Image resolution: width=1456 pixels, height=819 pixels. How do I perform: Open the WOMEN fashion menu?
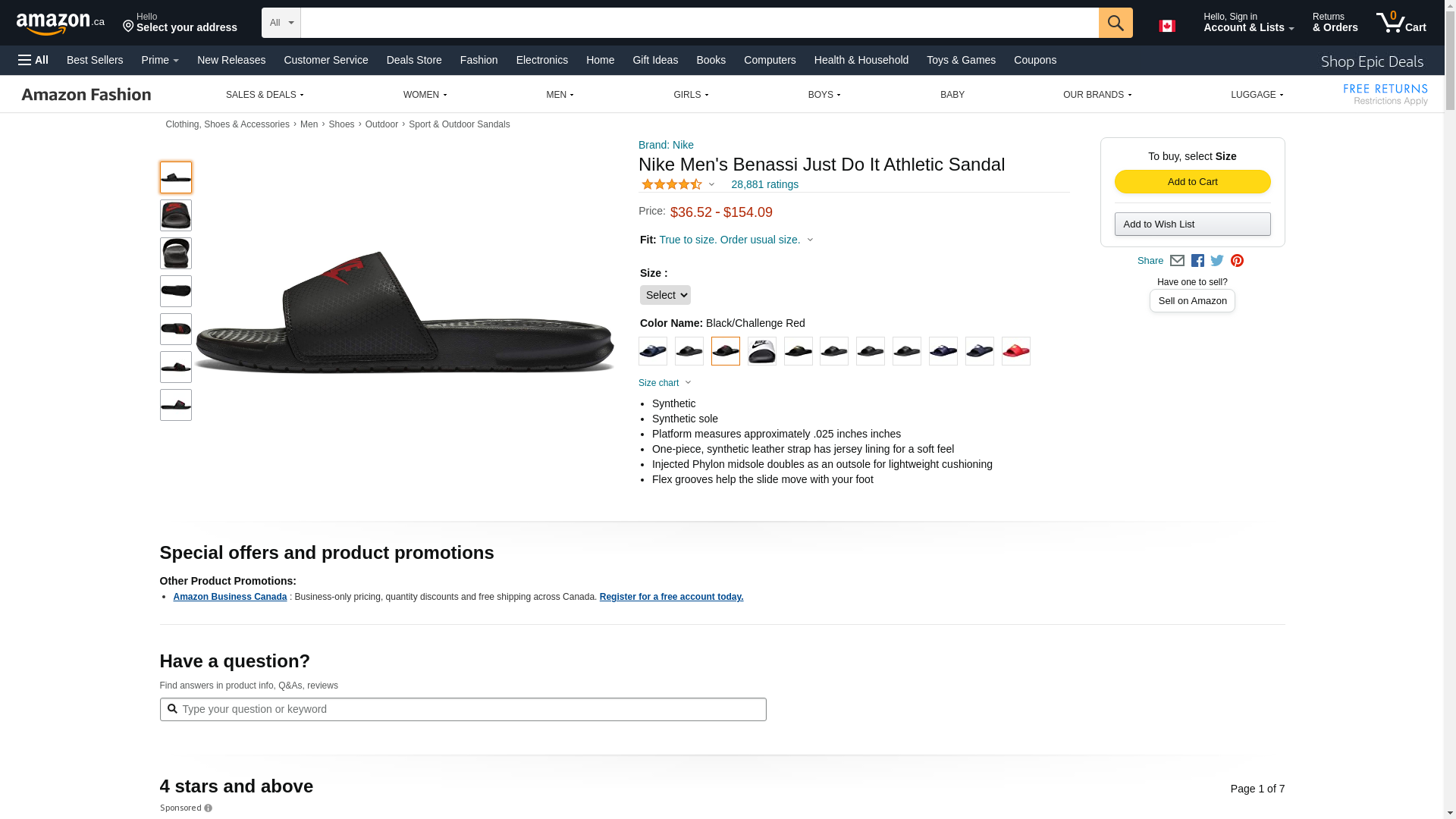point(425,95)
